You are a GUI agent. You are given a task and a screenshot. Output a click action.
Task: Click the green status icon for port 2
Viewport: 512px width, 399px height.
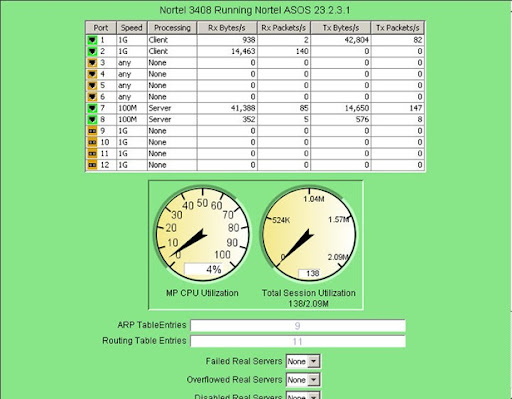coord(92,52)
